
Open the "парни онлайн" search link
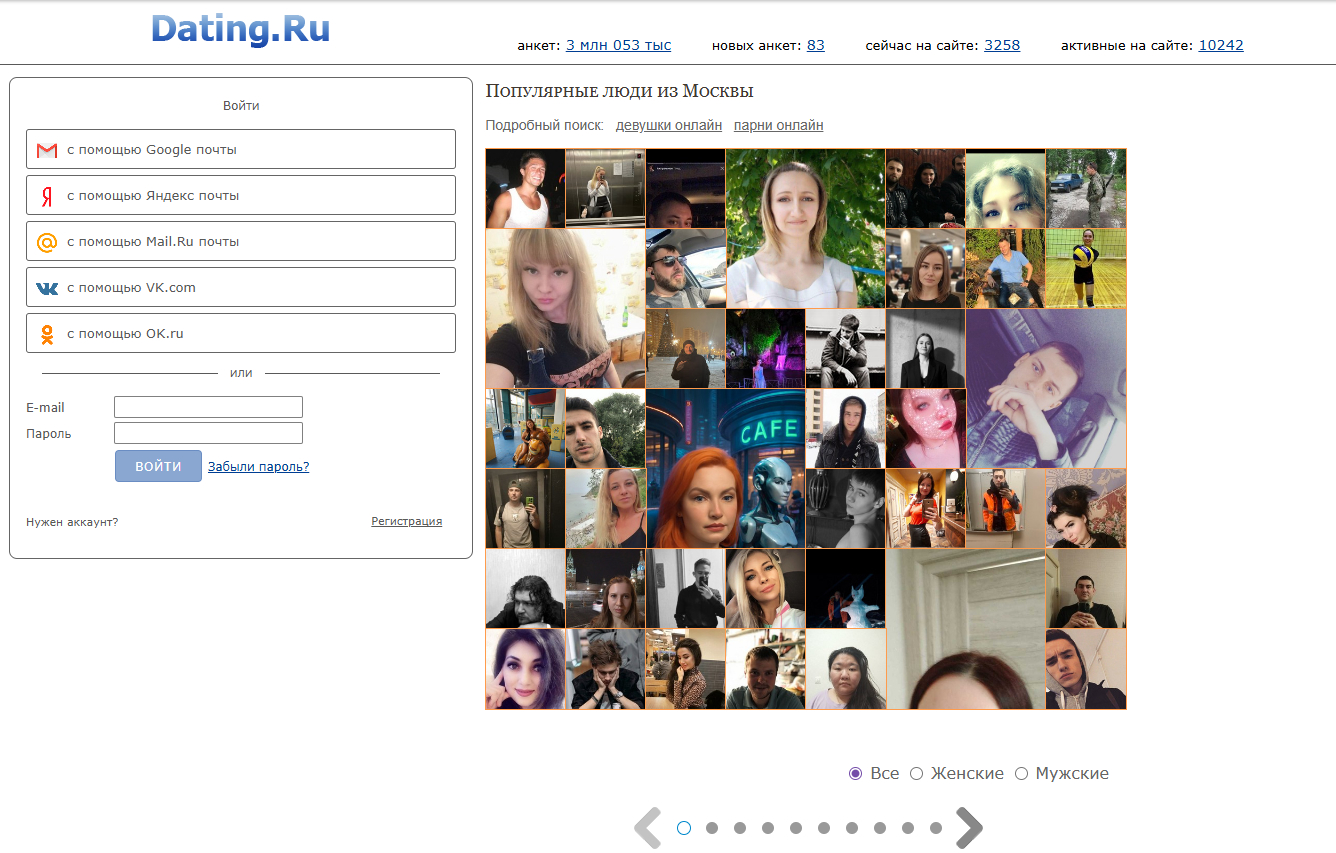click(778, 125)
